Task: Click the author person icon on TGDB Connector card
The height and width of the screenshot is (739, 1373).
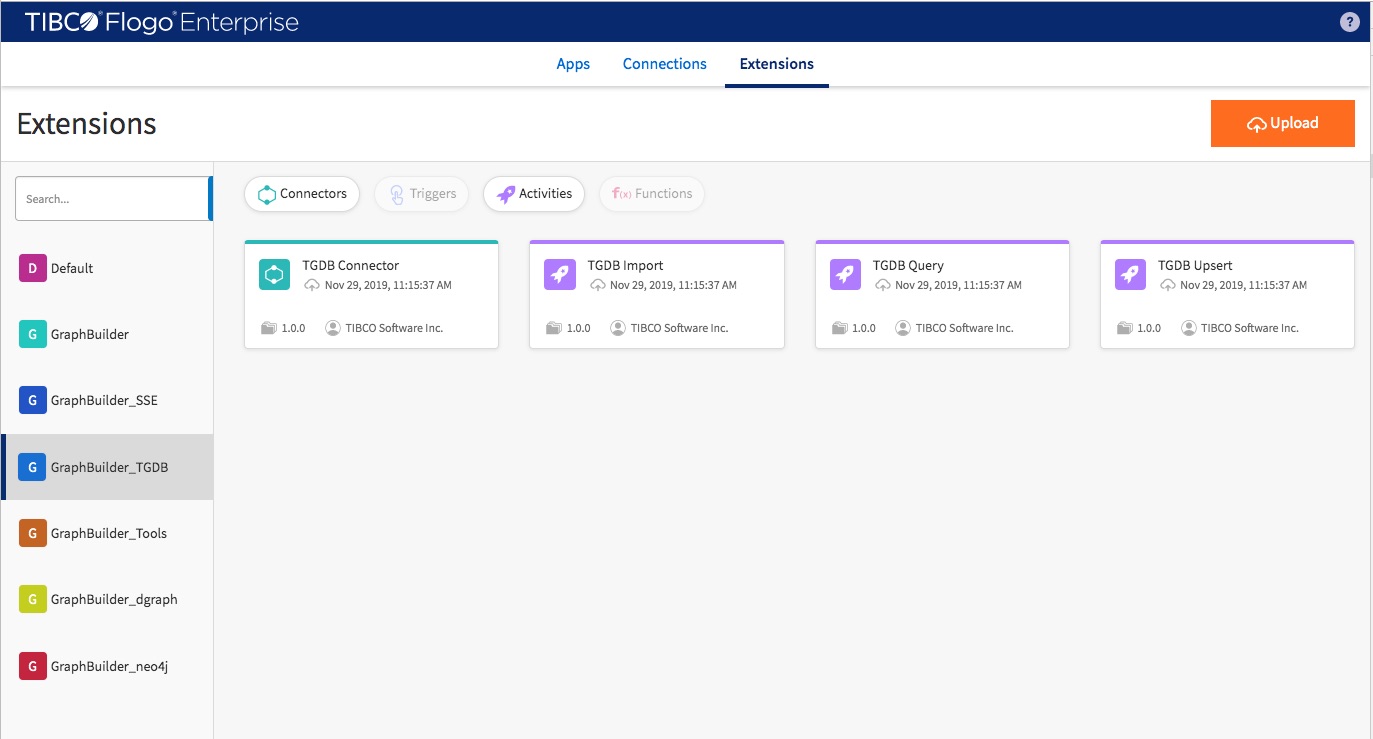Action: point(333,328)
